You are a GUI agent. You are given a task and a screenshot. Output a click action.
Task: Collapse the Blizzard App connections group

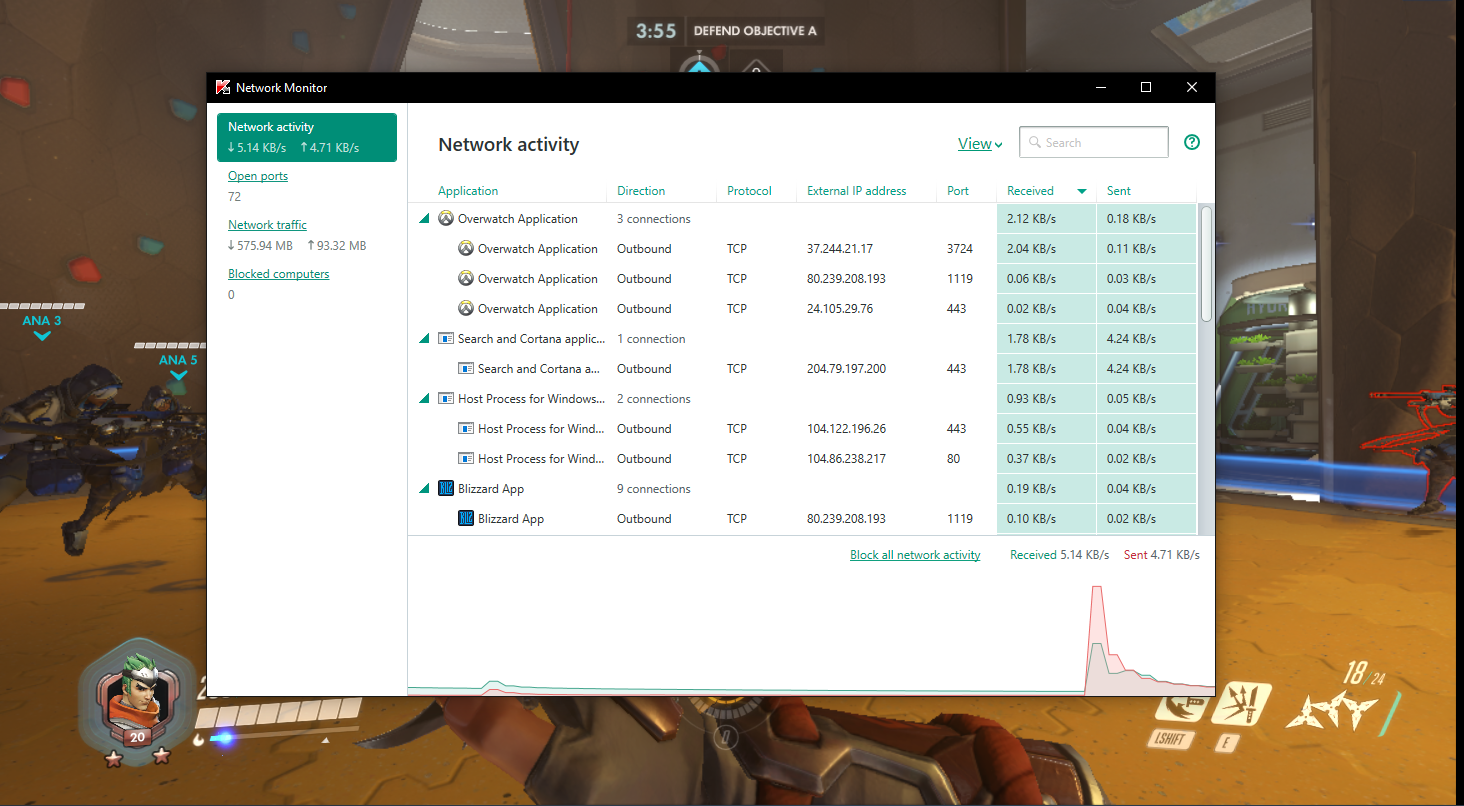425,489
